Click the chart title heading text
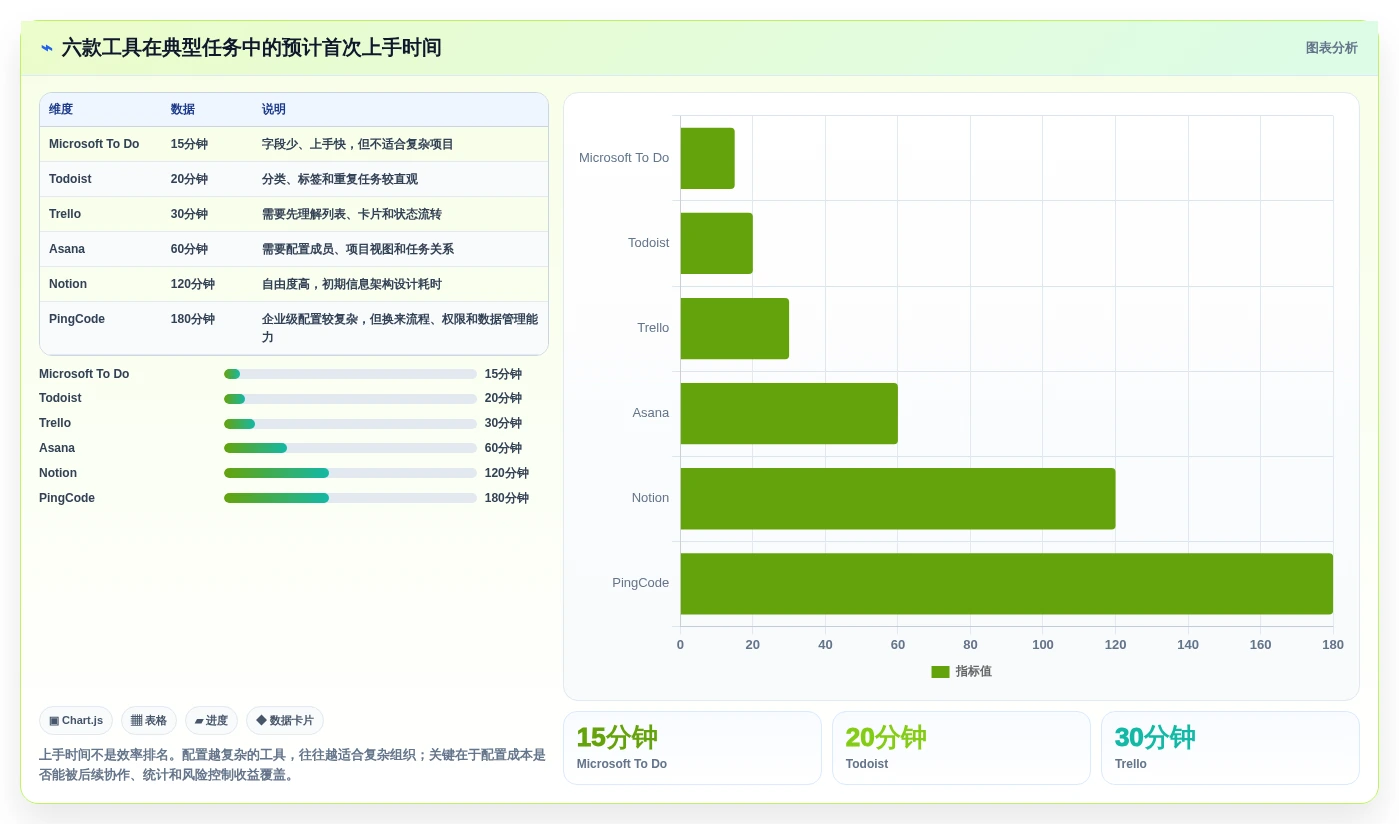The width and height of the screenshot is (1399, 824). tap(251, 48)
